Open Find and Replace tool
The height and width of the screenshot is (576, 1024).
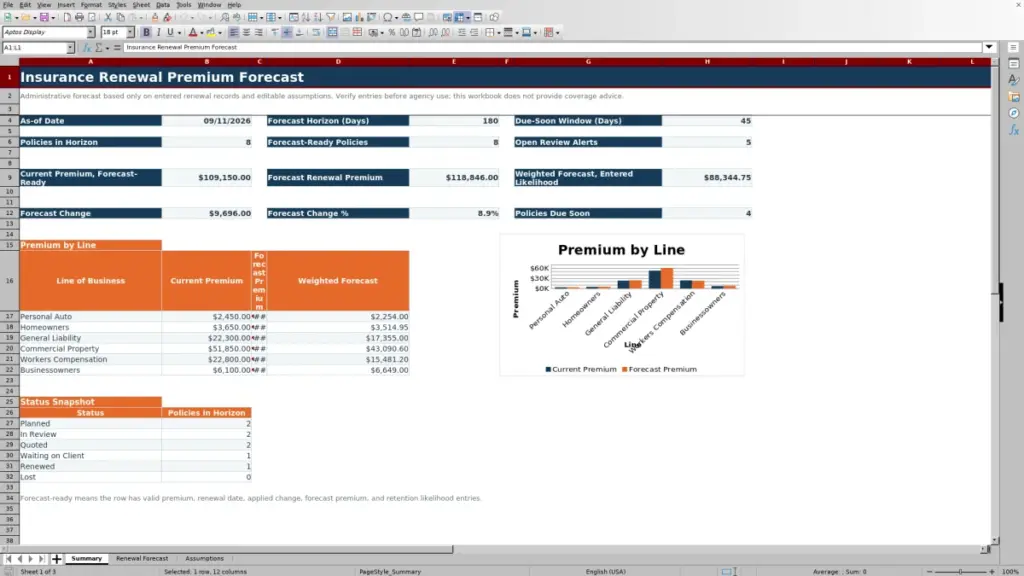tap(225, 18)
